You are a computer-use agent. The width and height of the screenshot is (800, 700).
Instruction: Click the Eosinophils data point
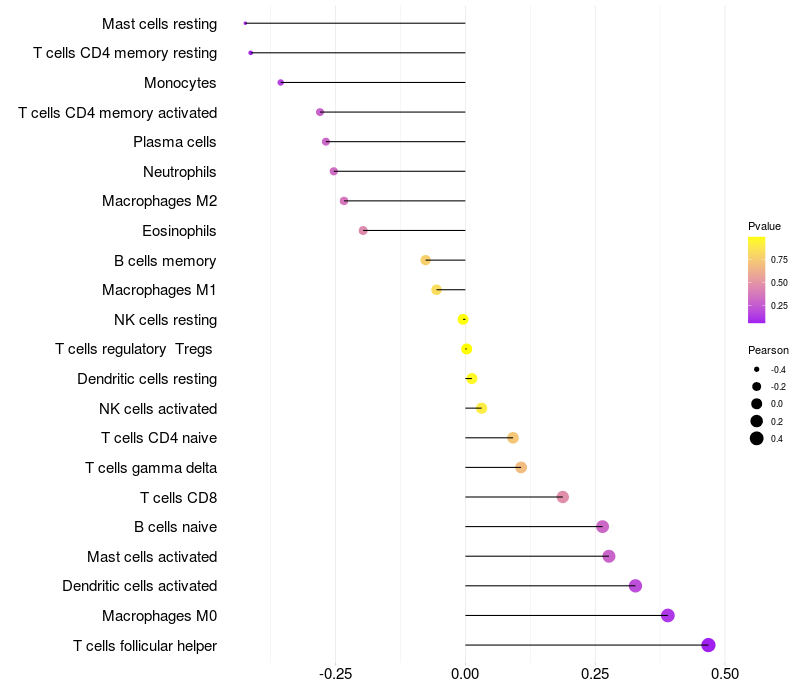point(363,231)
